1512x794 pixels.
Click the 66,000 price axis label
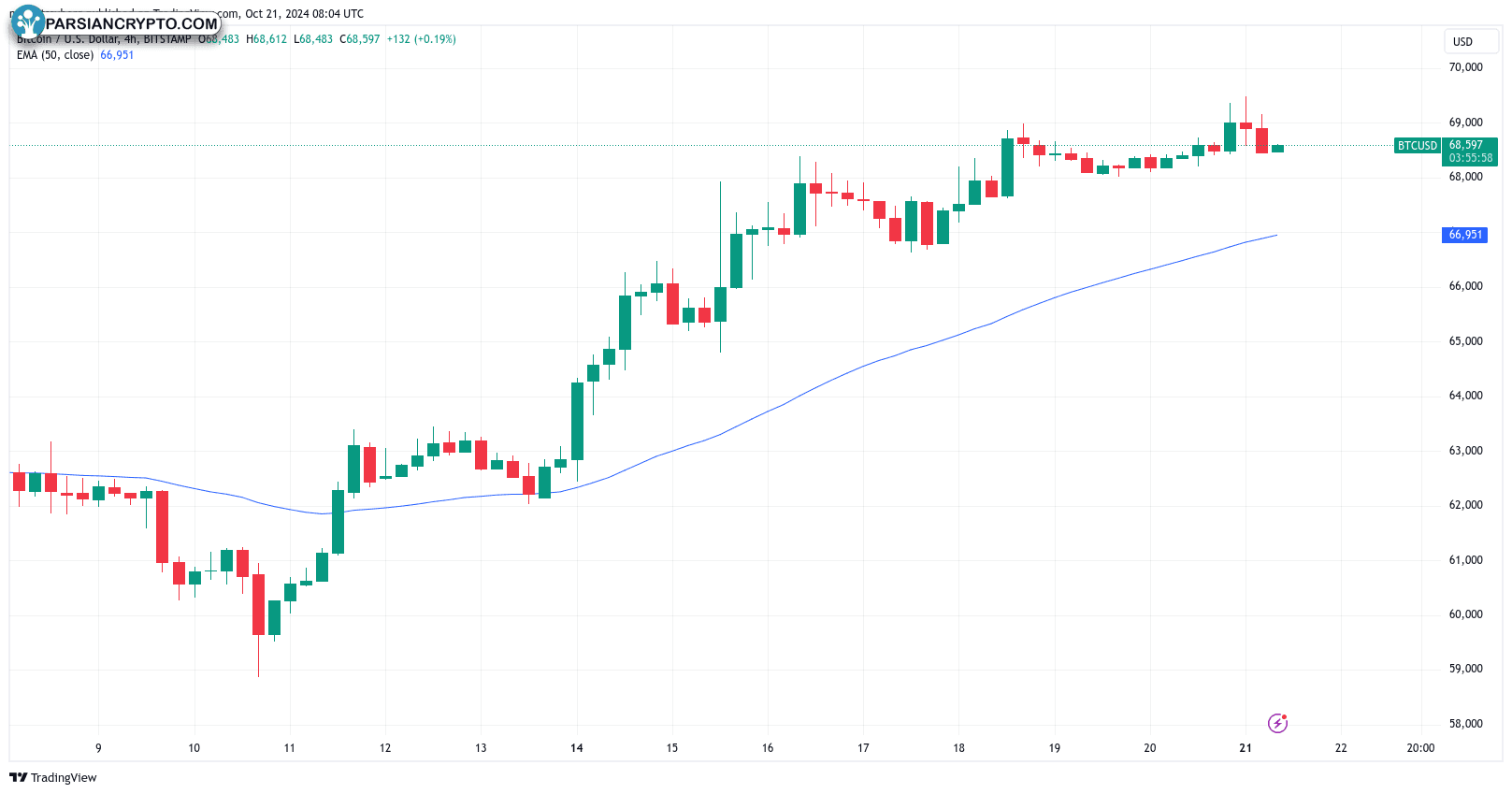(x=1465, y=286)
